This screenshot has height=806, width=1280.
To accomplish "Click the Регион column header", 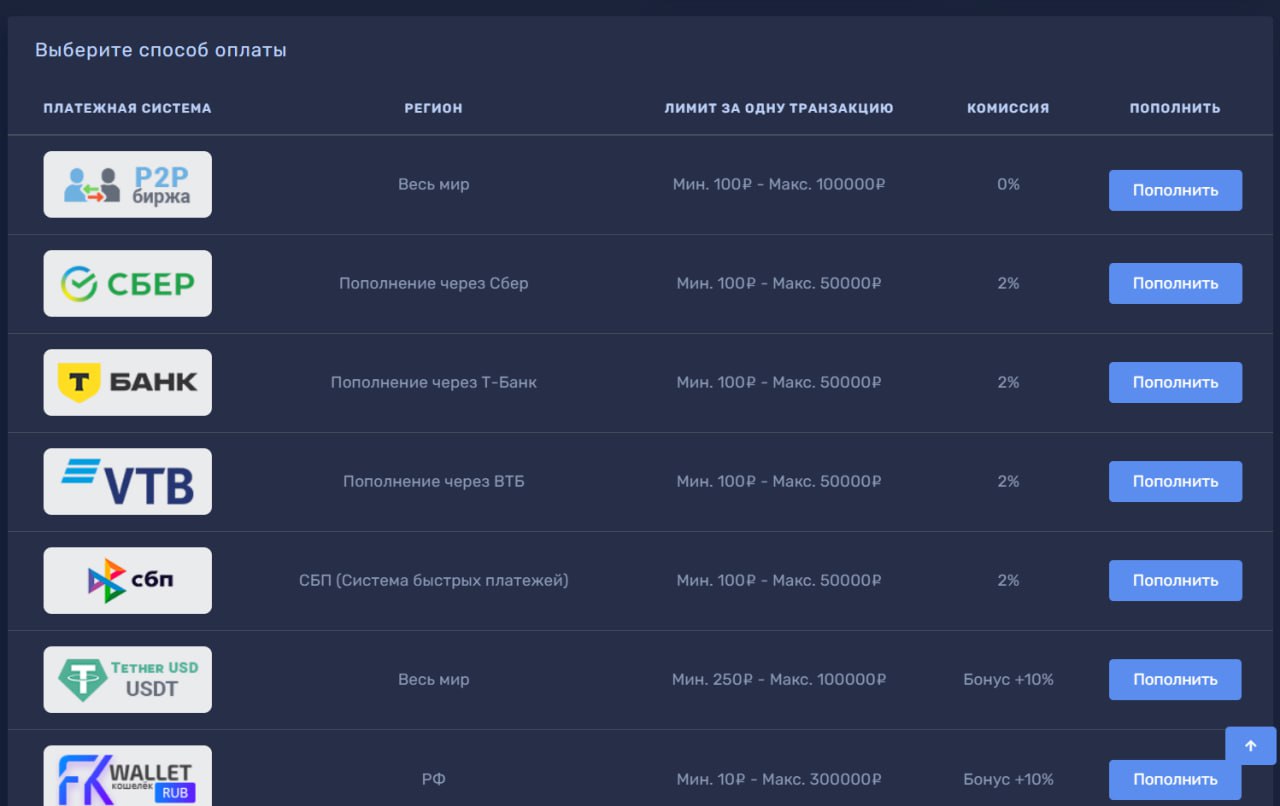I will click(x=433, y=108).
